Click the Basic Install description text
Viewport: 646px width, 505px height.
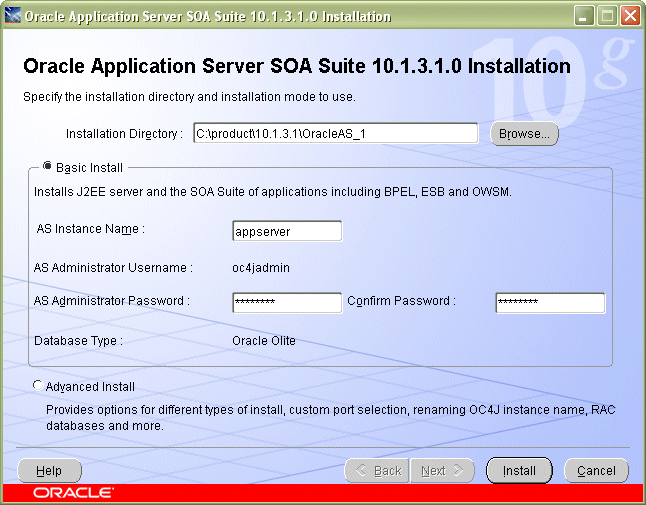click(x=273, y=192)
